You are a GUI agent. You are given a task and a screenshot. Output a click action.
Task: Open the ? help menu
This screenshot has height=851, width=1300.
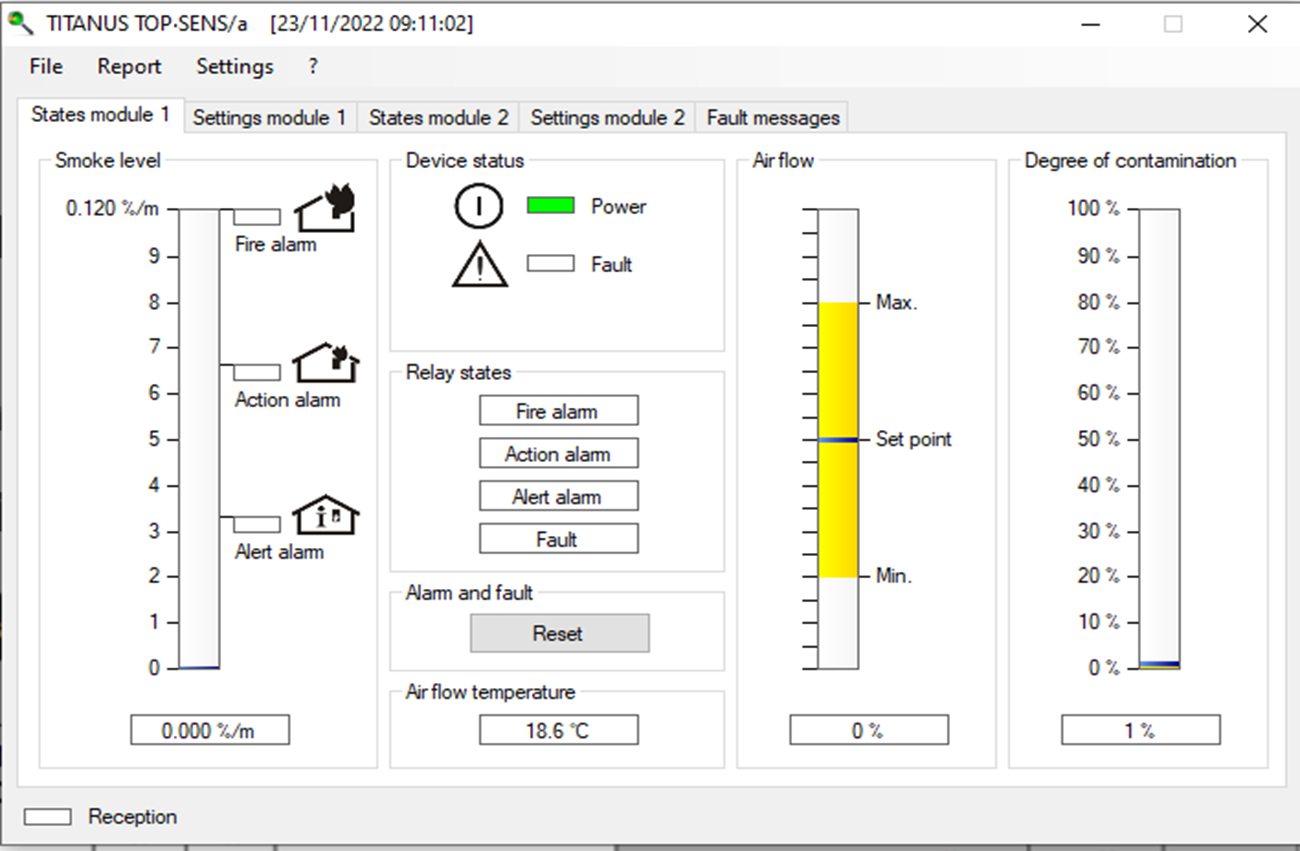coord(313,67)
